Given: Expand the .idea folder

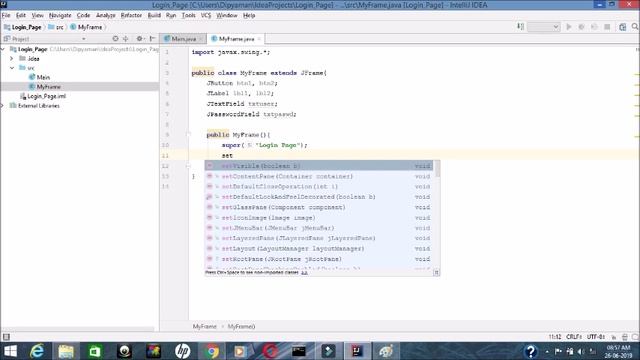Looking at the screenshot, I should (x=11, y=59).
